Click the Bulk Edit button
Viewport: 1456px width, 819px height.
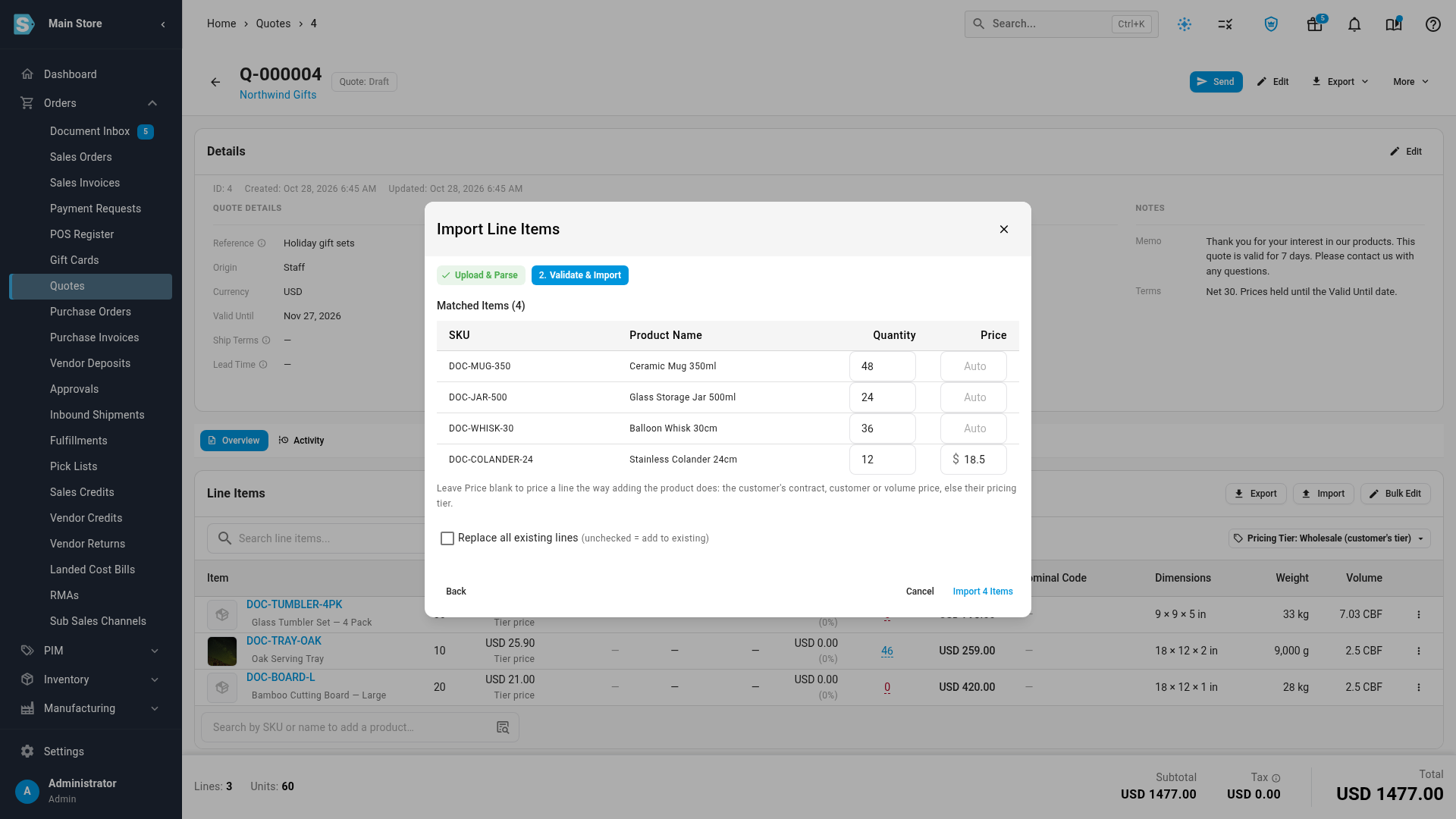[1395, 494]
